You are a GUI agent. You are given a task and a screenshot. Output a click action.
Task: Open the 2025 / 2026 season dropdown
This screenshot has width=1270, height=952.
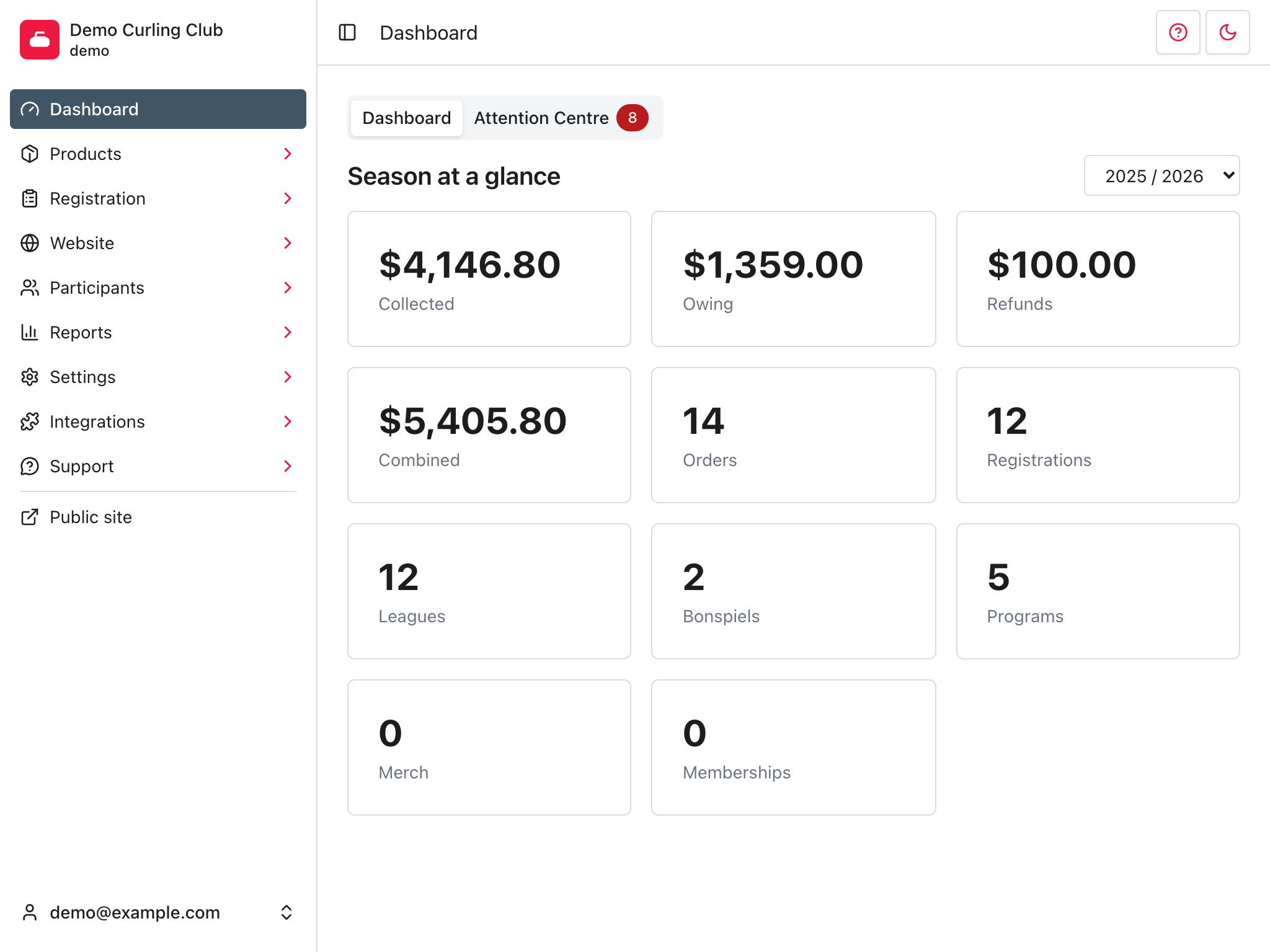[x=1161, y=175]
